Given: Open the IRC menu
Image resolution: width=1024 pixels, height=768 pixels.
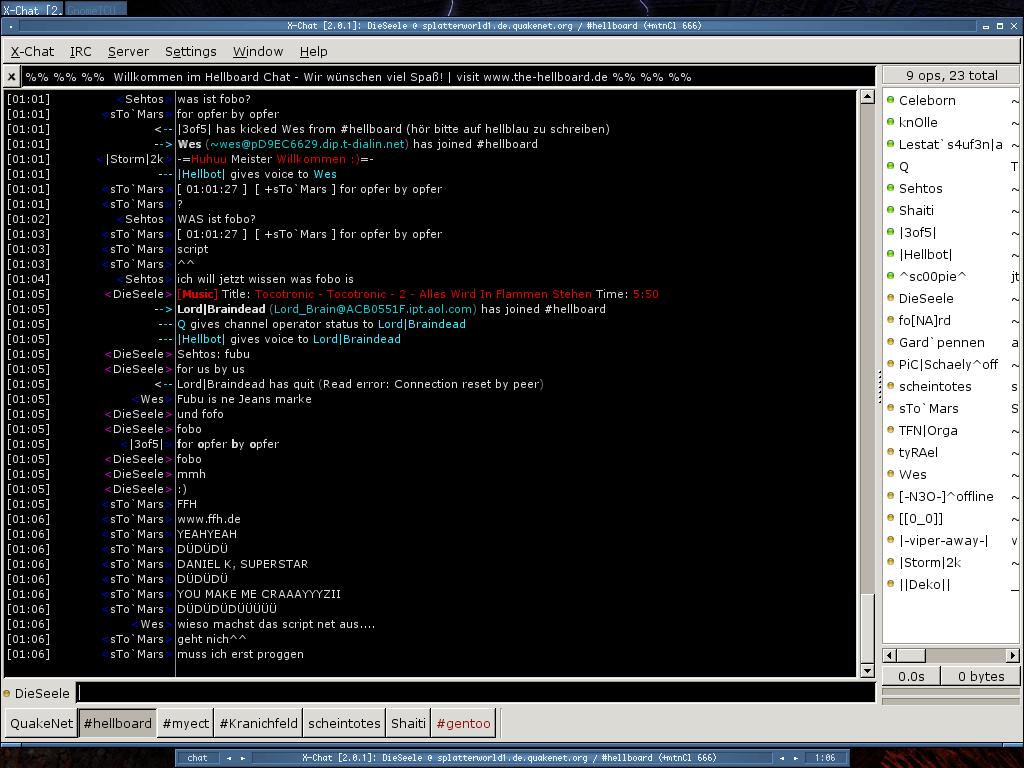Looking at the screenshot, I should 80,51.
